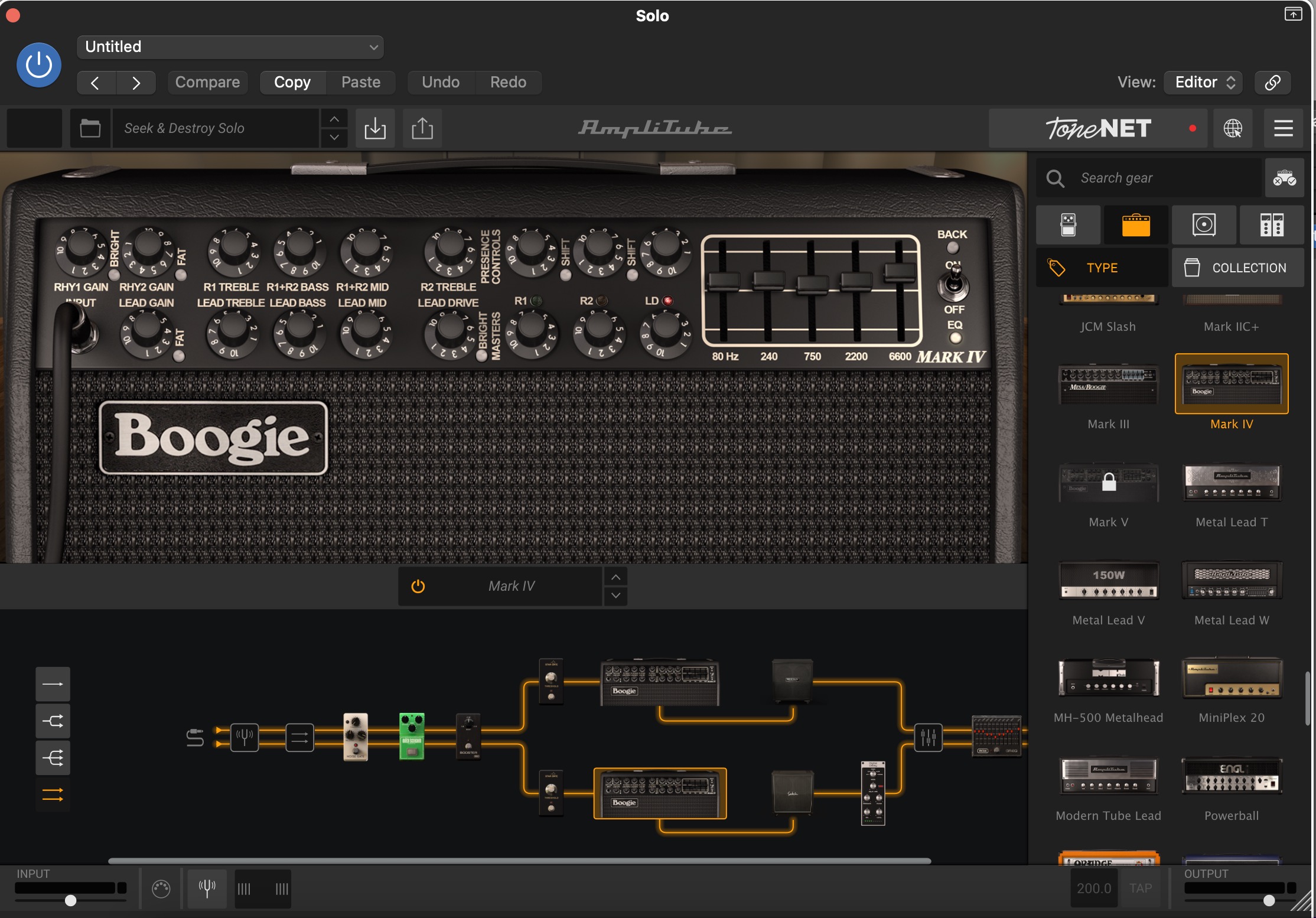This screenshot has width=1316, height=918.
Task: Select the Metal Lead V amp
Action: (x=1109, y=580)
